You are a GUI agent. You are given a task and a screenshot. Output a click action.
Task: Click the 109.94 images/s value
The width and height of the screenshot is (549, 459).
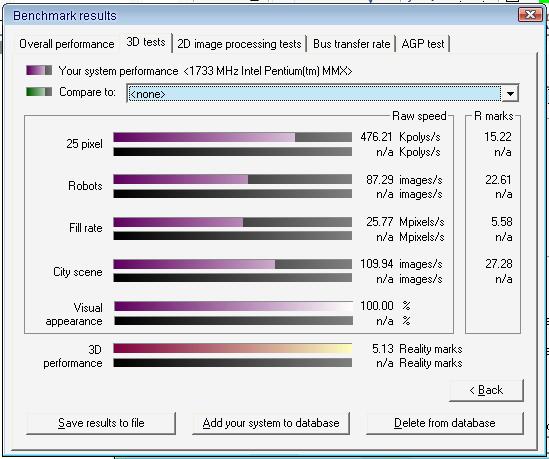coord(401,264)
